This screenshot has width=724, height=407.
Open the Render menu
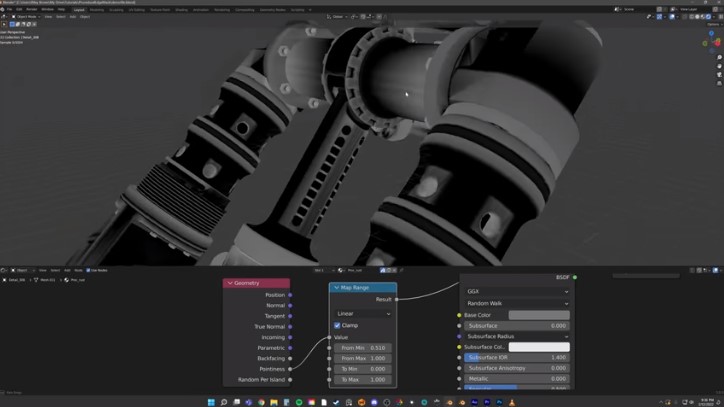[x=32, y=9]
